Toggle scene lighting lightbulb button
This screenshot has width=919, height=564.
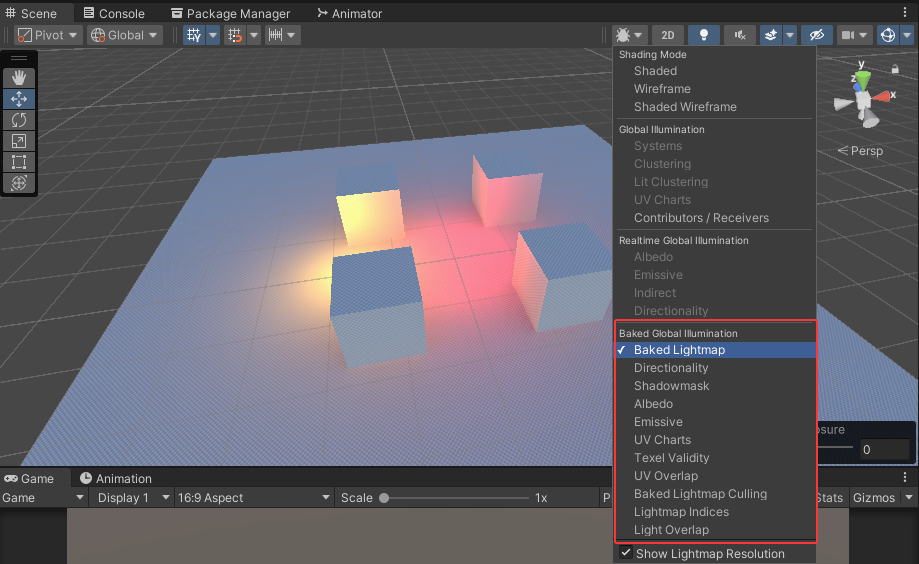[703, 35]
